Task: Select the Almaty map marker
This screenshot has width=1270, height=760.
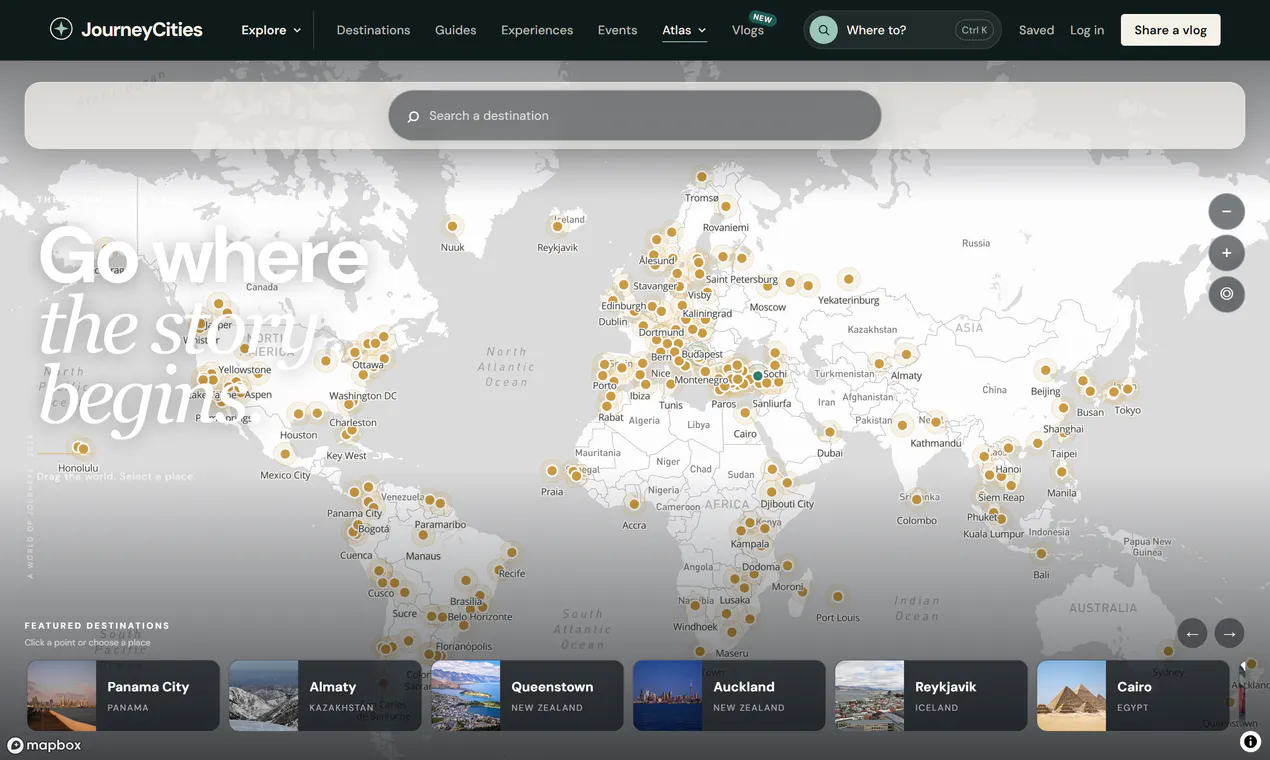Action: point(906,354)
